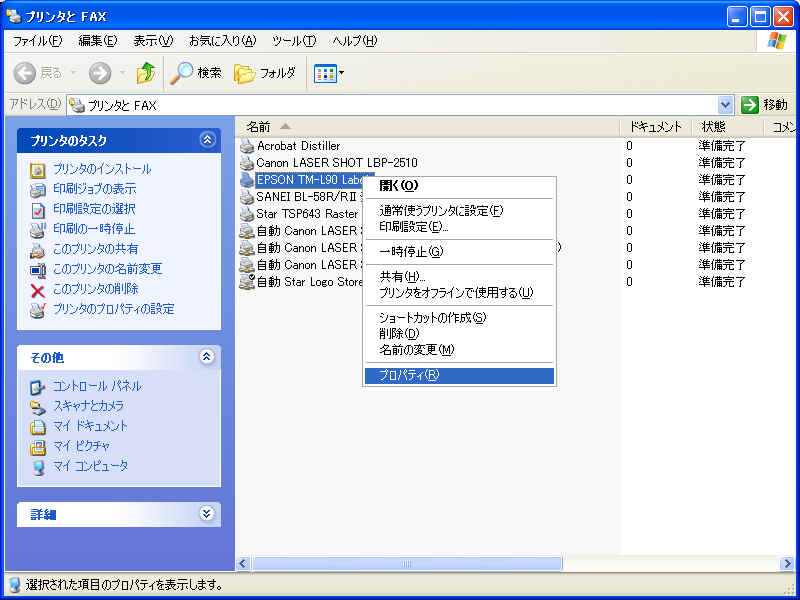
Task: Click the scroll-left arrow of the list
Action: click(243, 563)
